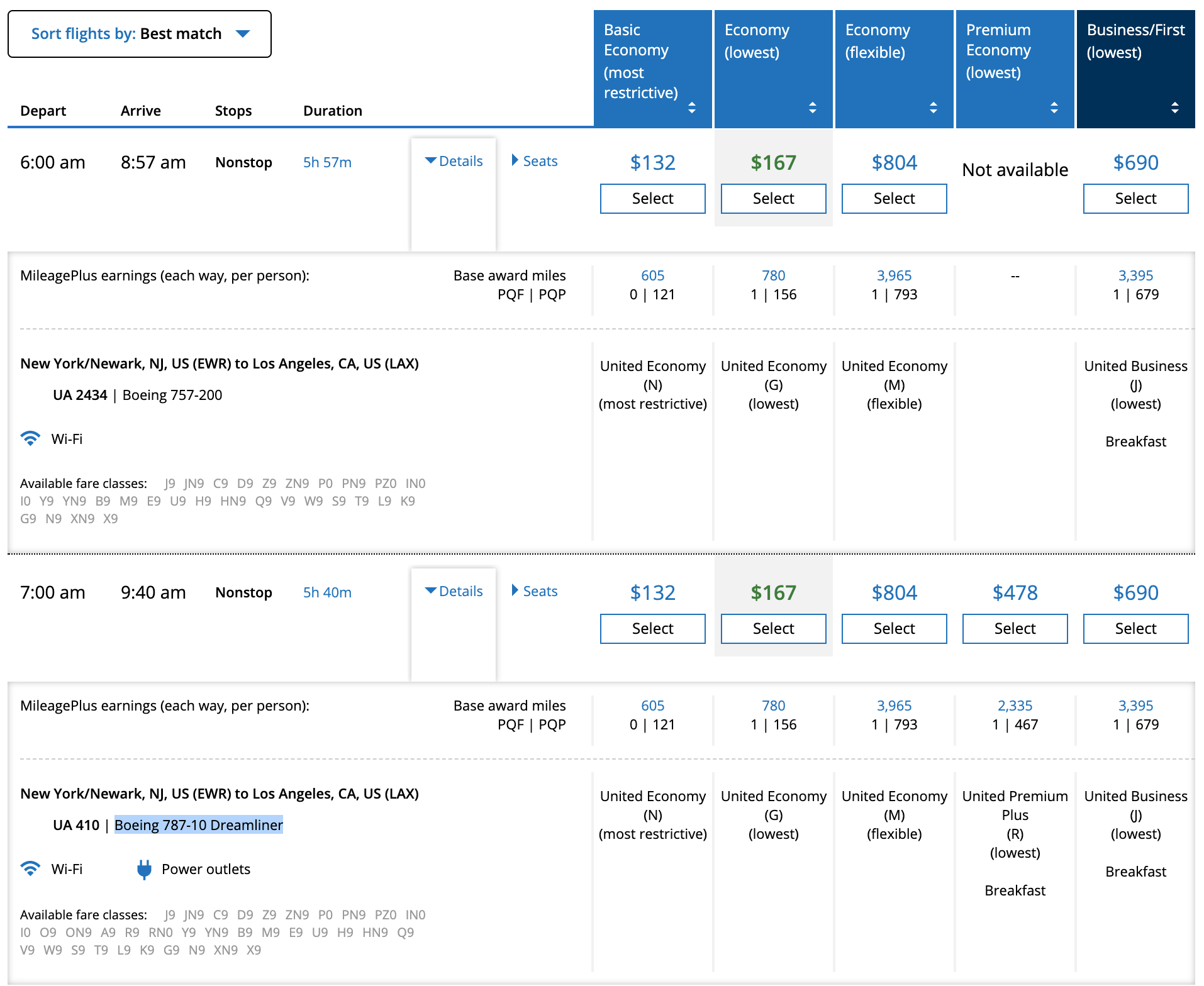
Task: Open the Sort flights by dropdown
Action: click(x=140, y=34)
